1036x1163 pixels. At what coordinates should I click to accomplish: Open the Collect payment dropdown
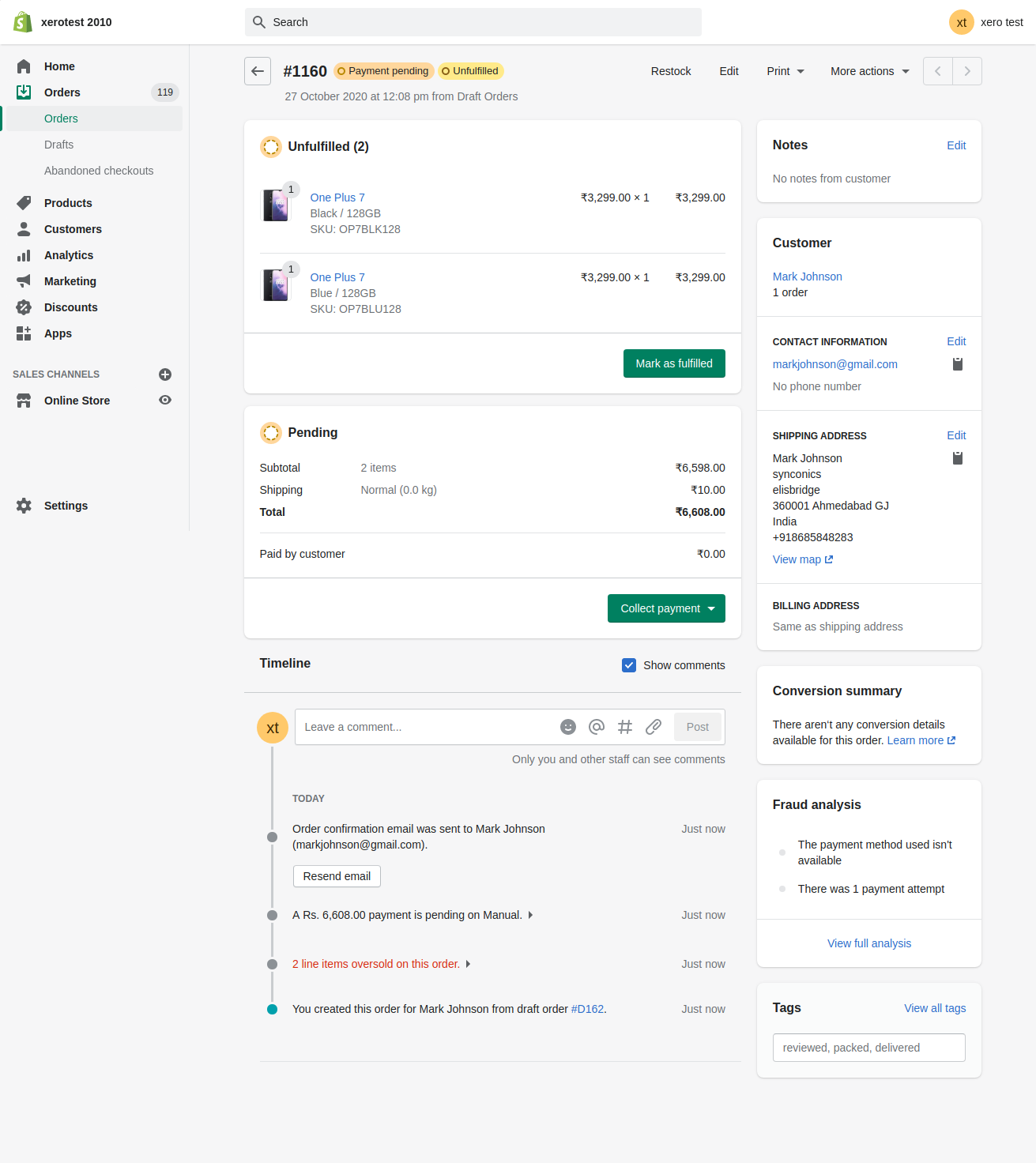[666, 608]
